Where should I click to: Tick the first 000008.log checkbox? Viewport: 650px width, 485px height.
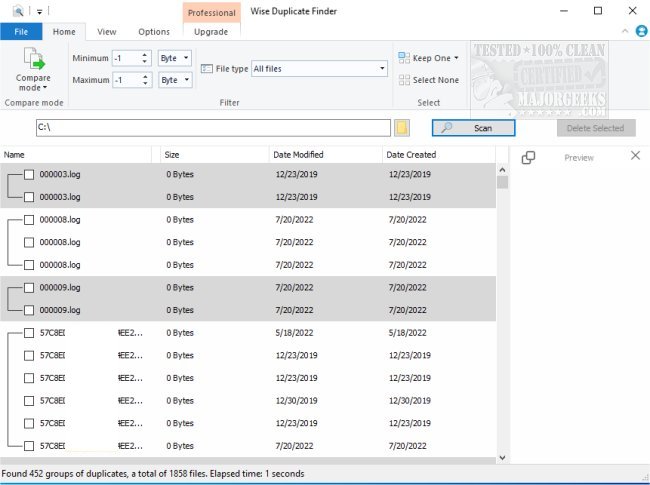point(29,219)
